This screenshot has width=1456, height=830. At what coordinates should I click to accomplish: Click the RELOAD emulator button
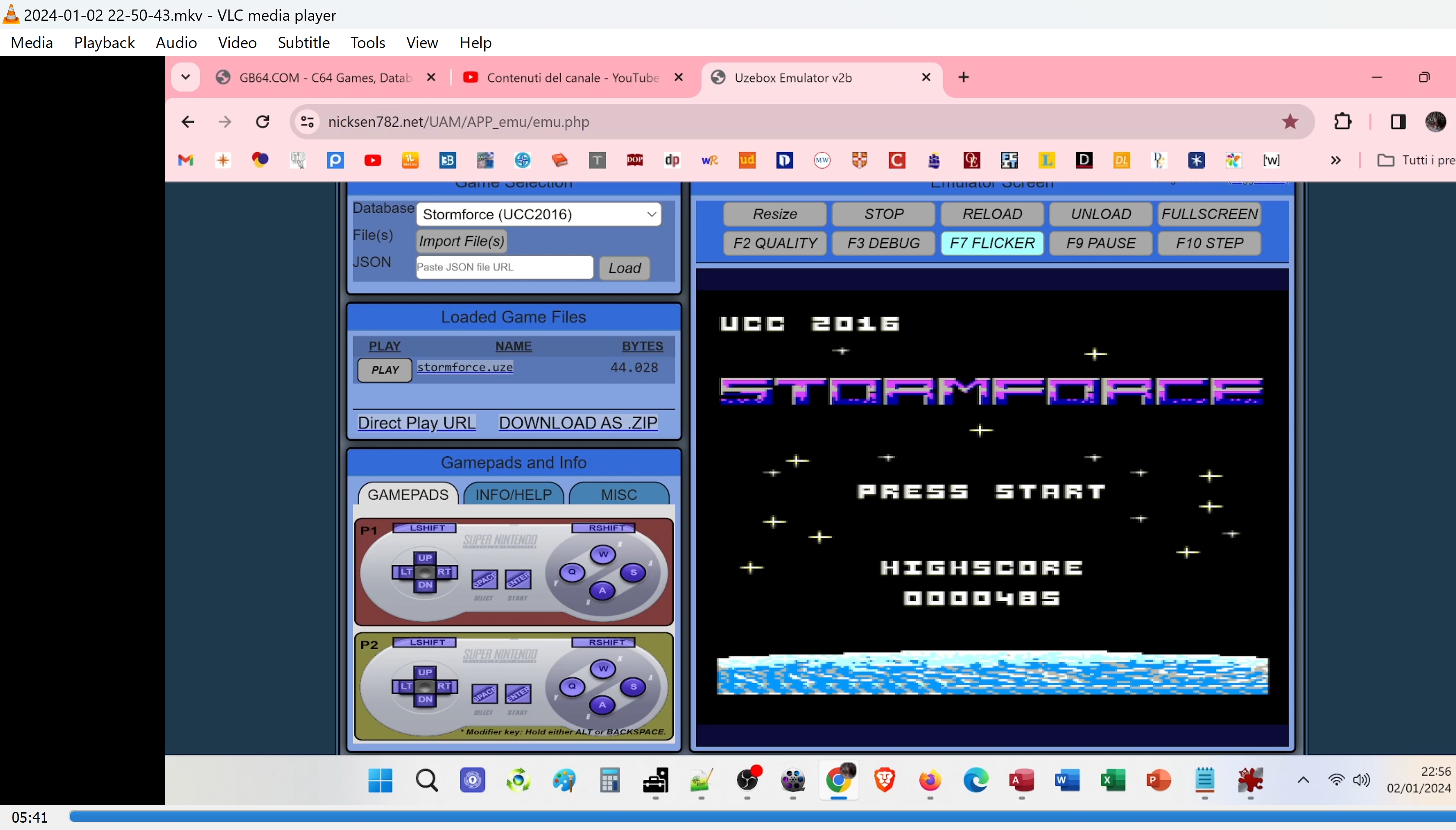992,214
